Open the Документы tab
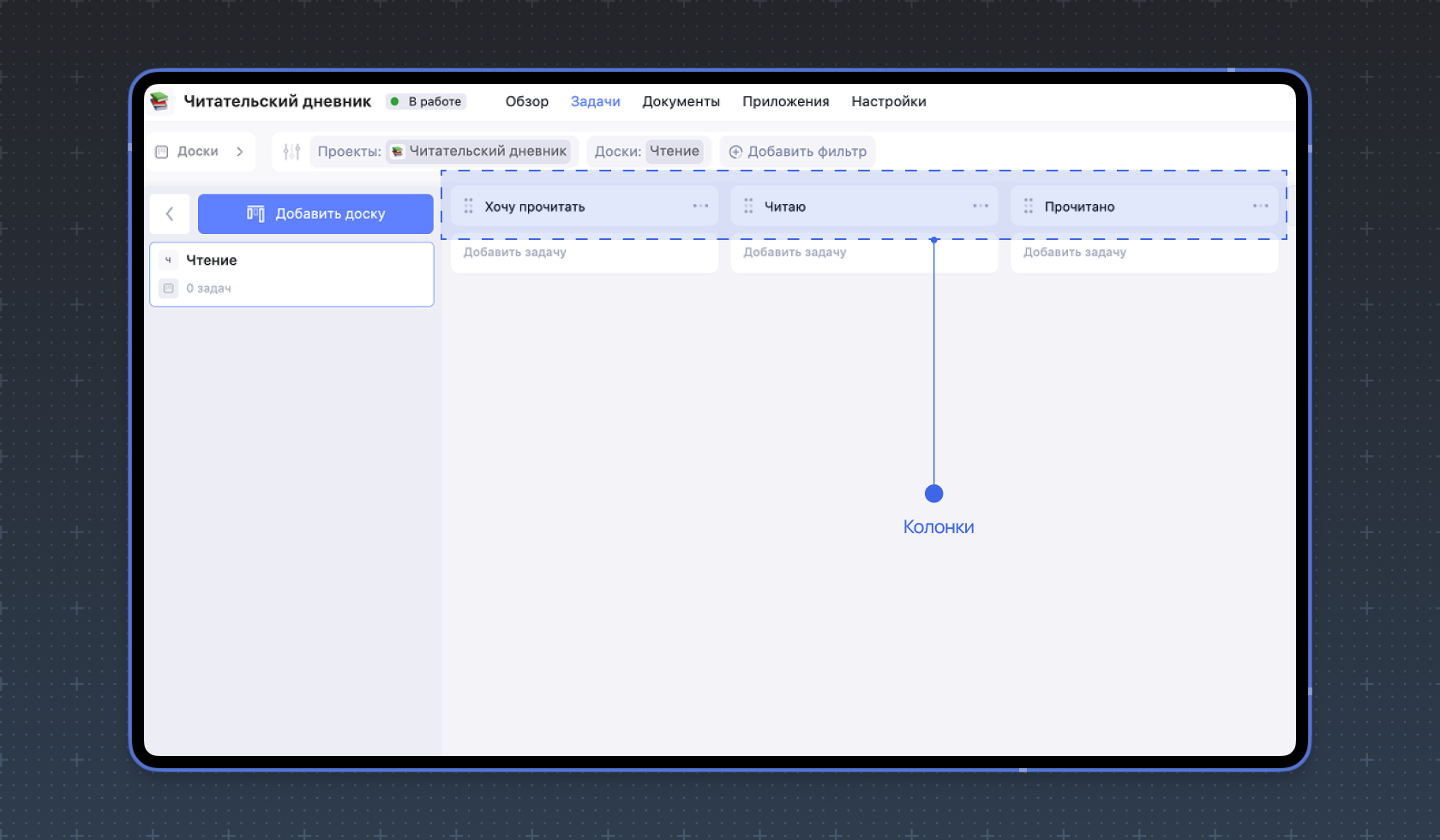The width and height of the screenshot is (1440, 840). (x=681, y=101)
